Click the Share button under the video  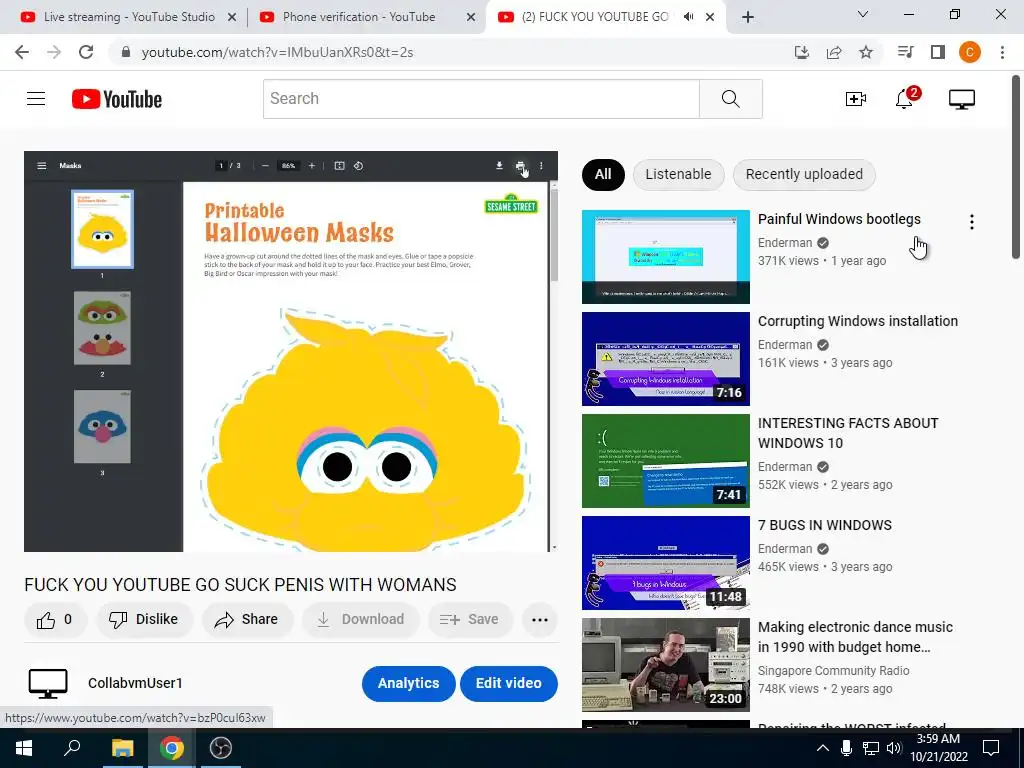click(x=247, y=619)
